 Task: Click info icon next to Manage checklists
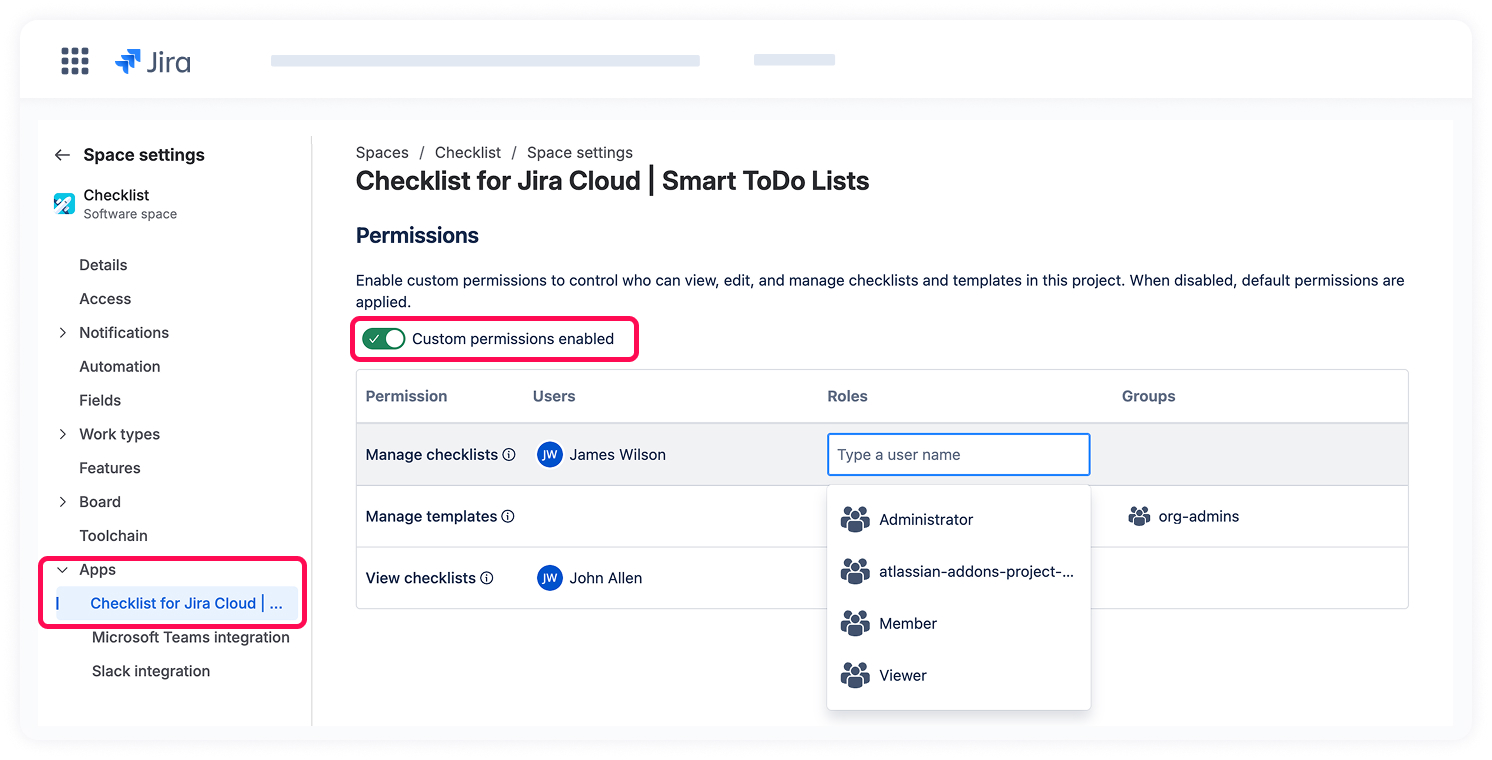pos(509,455)
